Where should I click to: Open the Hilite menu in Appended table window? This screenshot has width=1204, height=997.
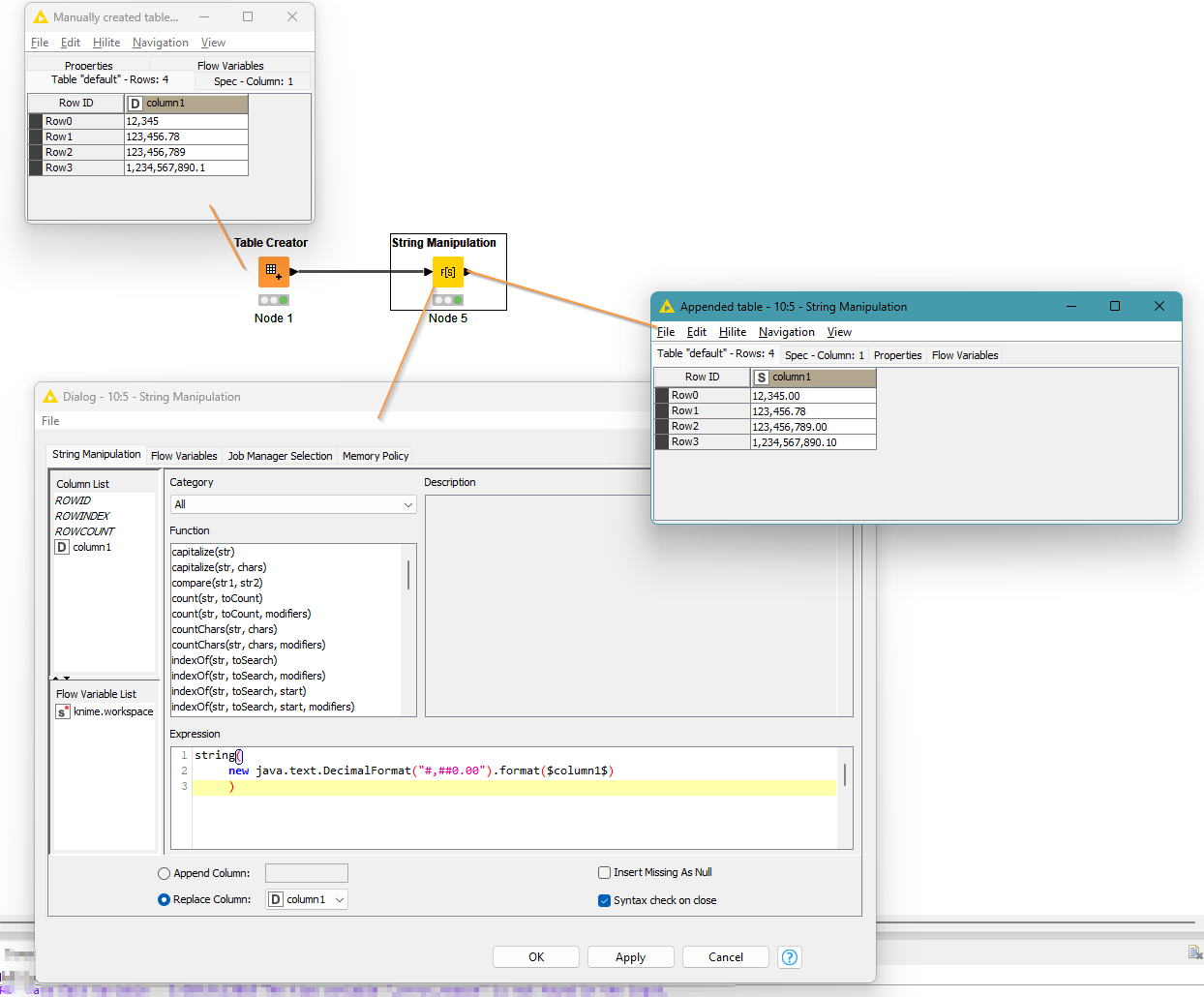pos(732,332)
